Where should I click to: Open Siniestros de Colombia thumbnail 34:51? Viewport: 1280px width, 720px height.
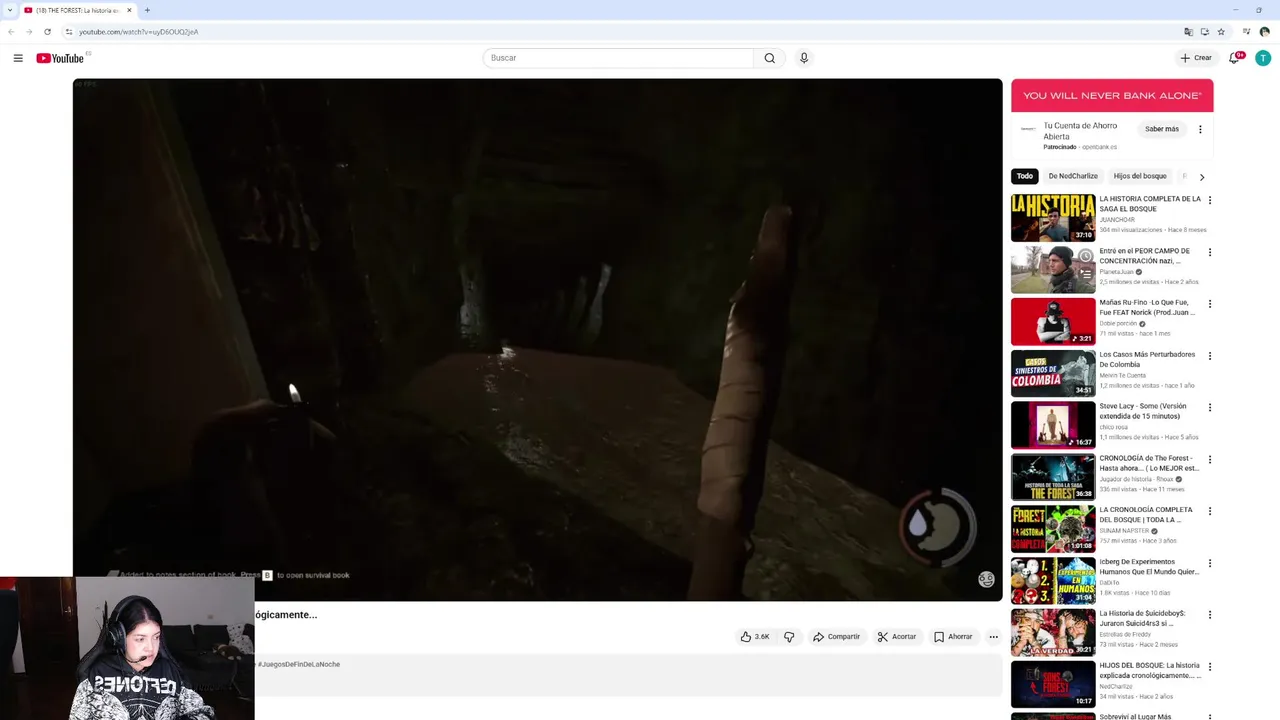point(1053,373)
